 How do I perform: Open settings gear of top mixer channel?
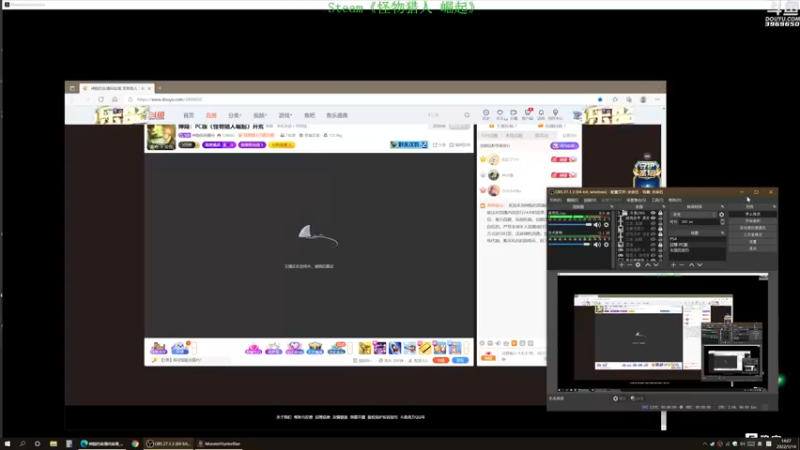(606, 225)
